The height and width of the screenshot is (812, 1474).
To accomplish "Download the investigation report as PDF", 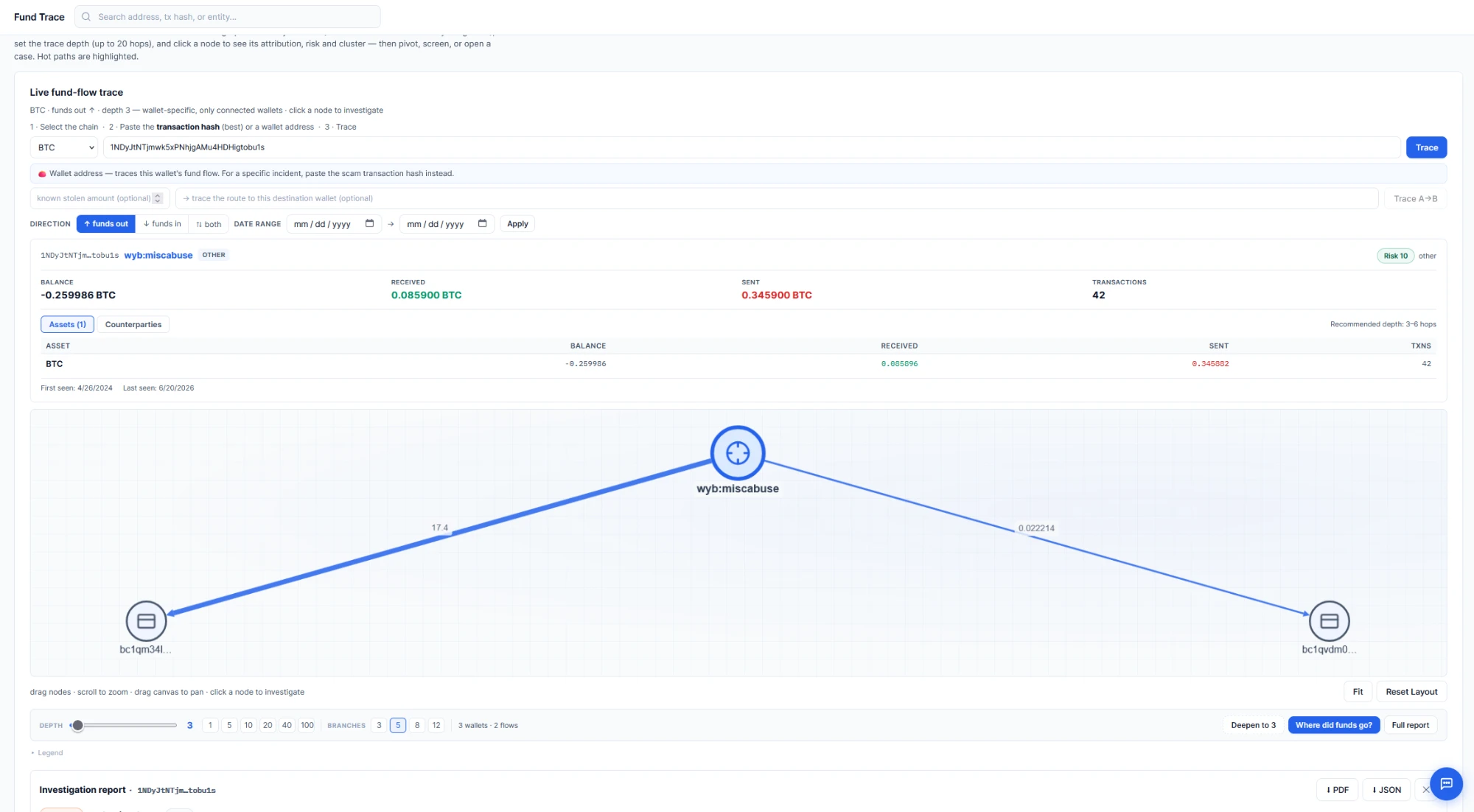I will [x=1337, y=789].
